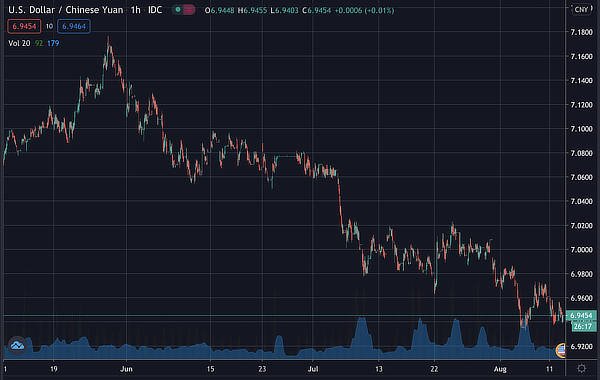This screenshot has width=600, height=380.
Task: Click the red sell price 6.9454 button
Action: [24, 26]
